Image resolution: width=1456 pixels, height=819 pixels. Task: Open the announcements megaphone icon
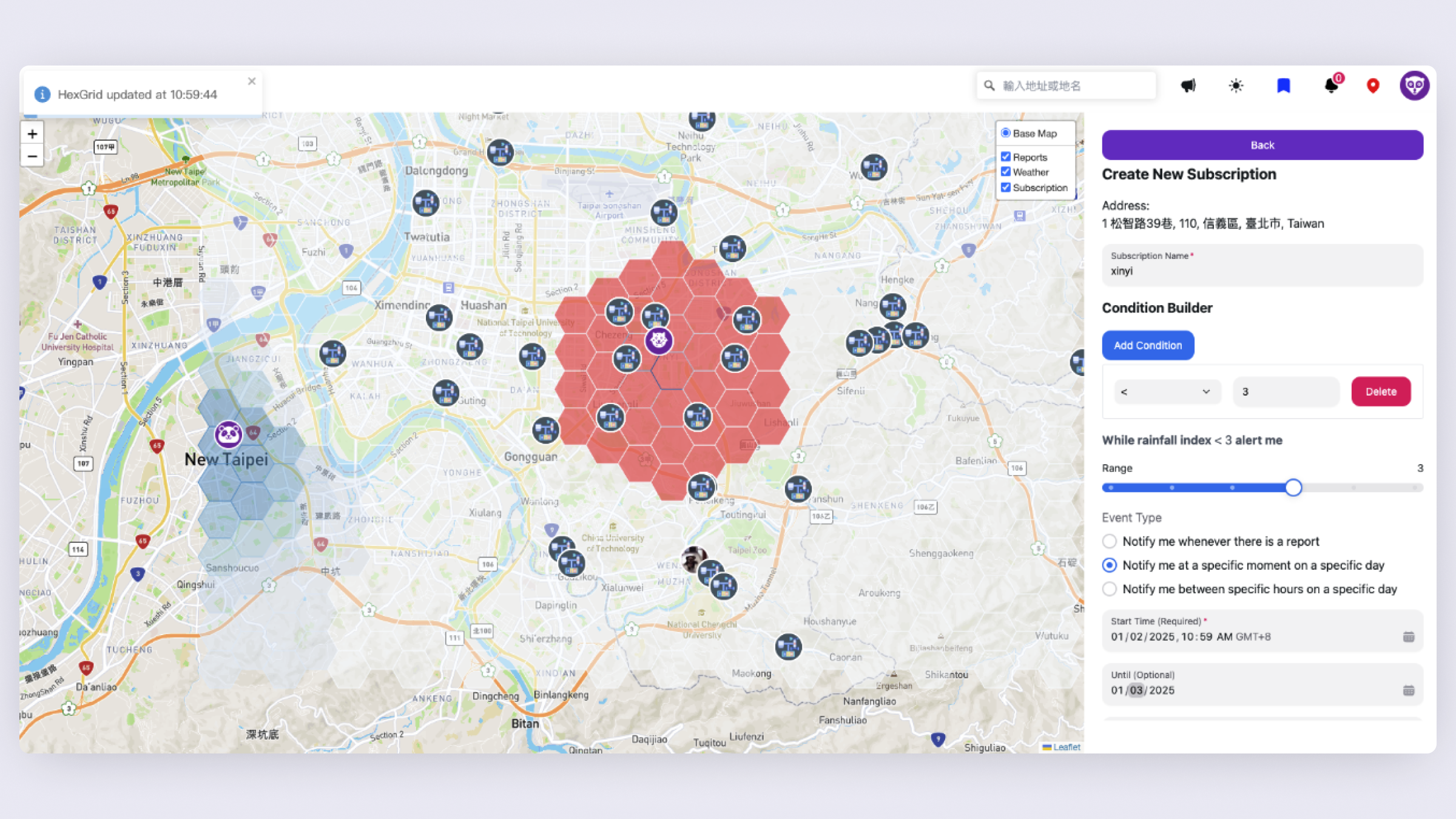pyautogui.click(x=1188, y=86)
